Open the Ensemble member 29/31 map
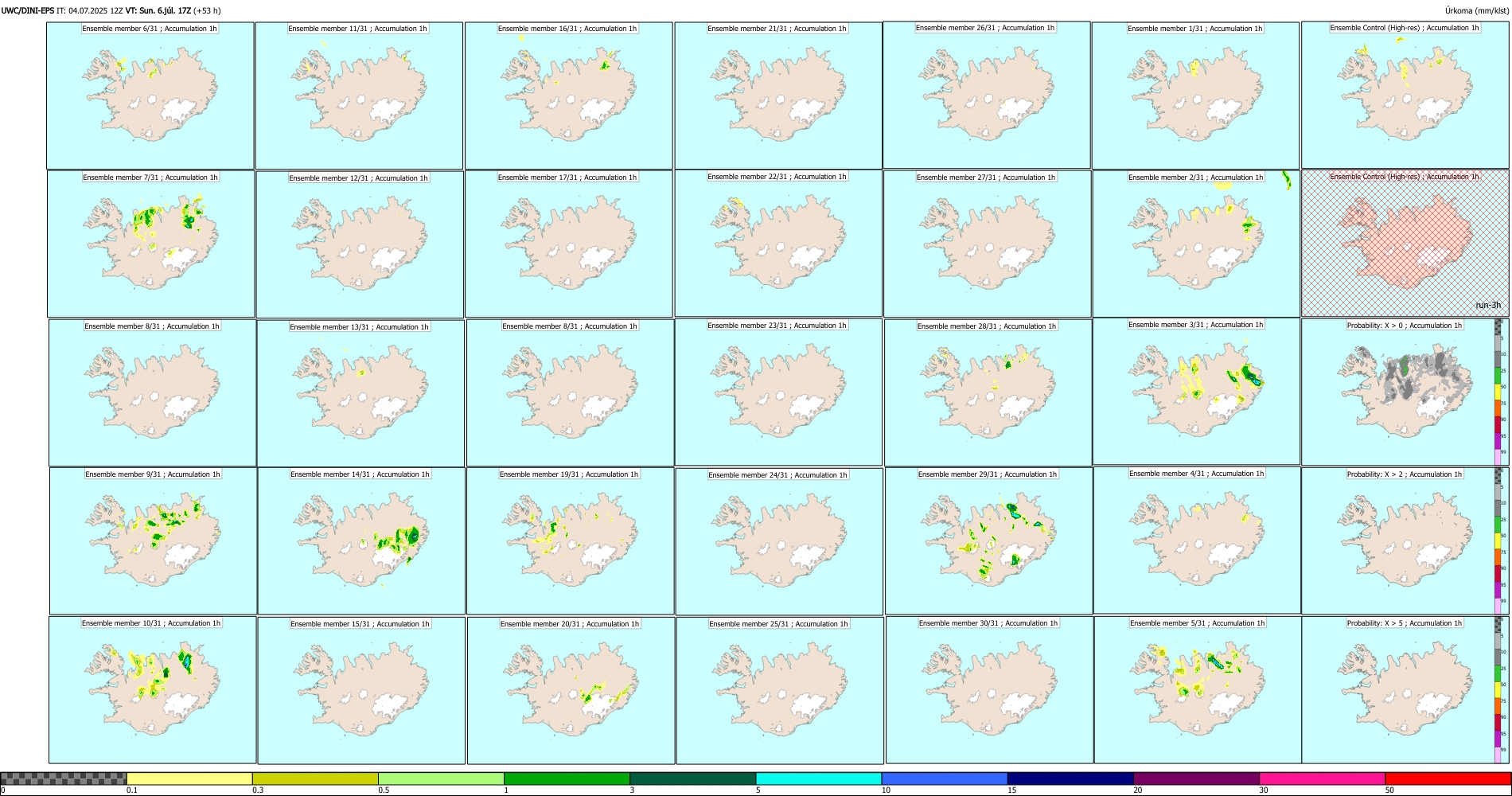Viewport: 1512px width, 796px height. click(x=988, y=540)
